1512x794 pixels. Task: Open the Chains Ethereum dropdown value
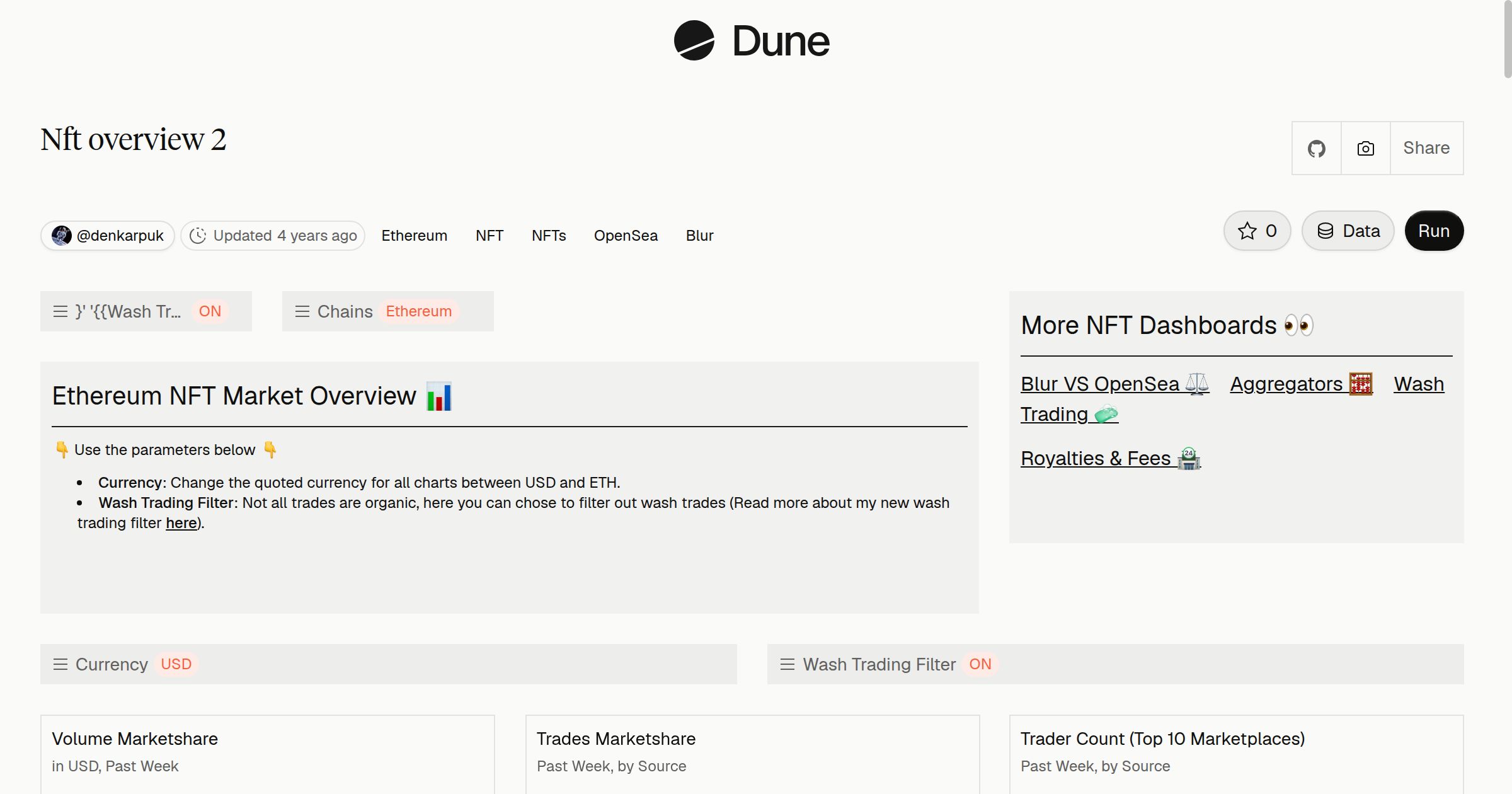click(418, 311)
